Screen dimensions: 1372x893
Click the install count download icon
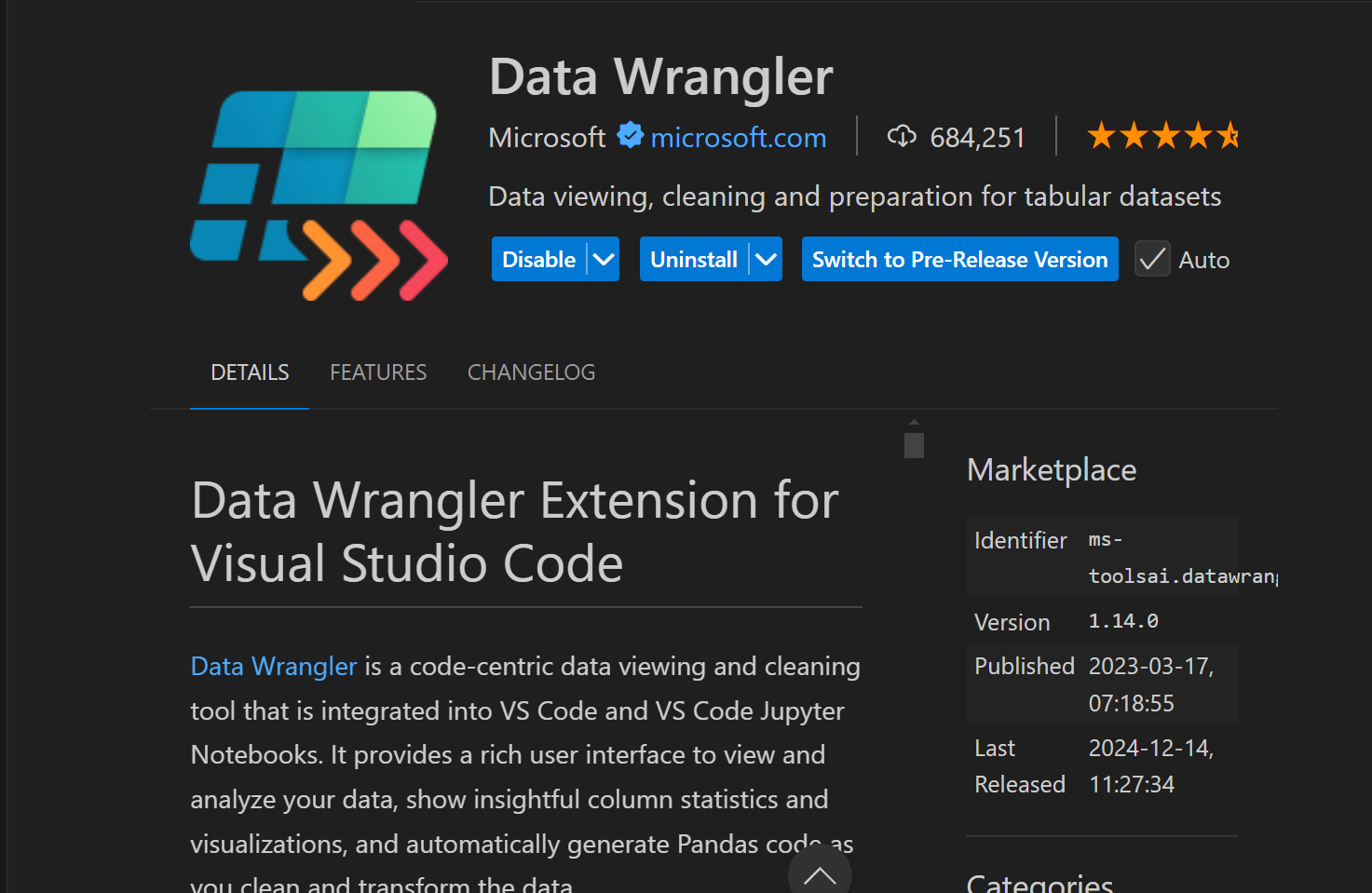[x=902, y=136]
